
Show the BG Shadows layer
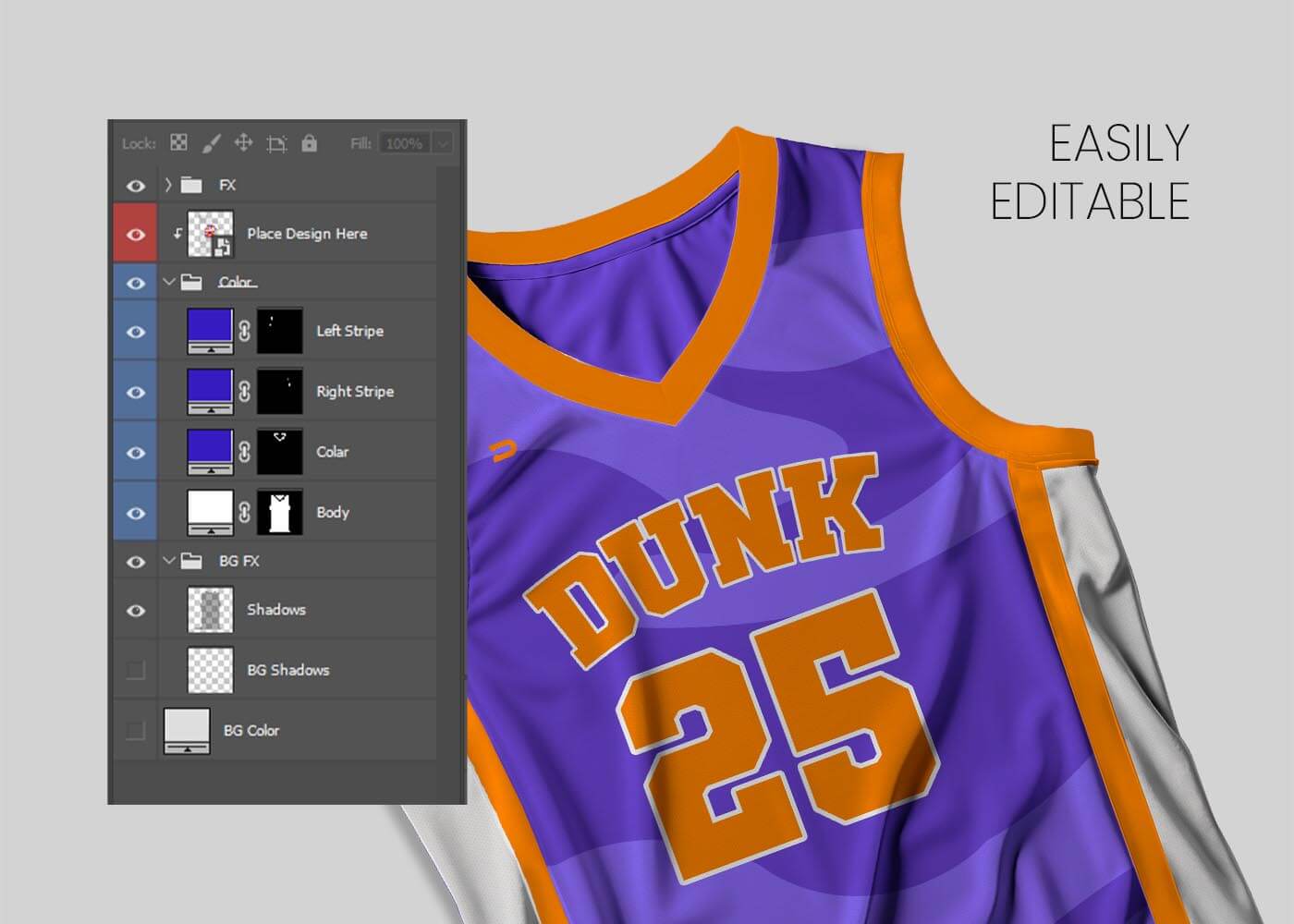(136, 670)
